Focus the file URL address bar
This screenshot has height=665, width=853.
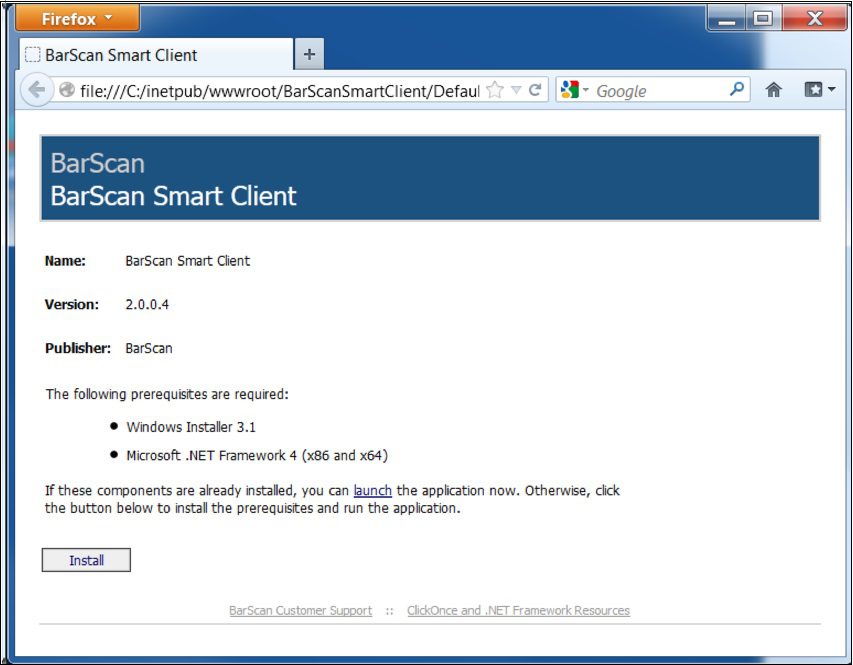point(280,90)
